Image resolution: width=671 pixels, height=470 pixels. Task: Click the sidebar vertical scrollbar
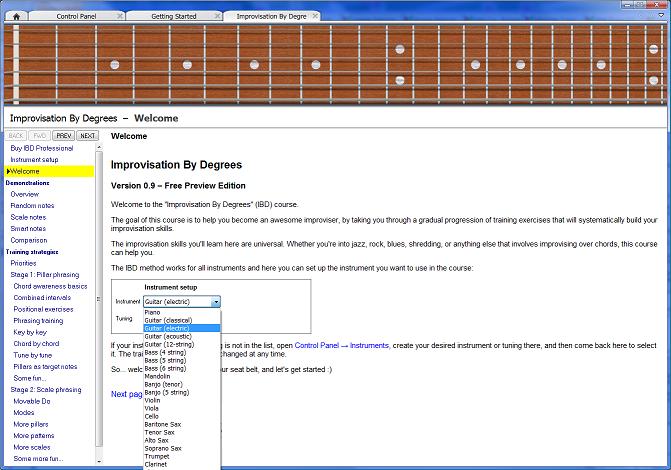click(x=99, y=300)
